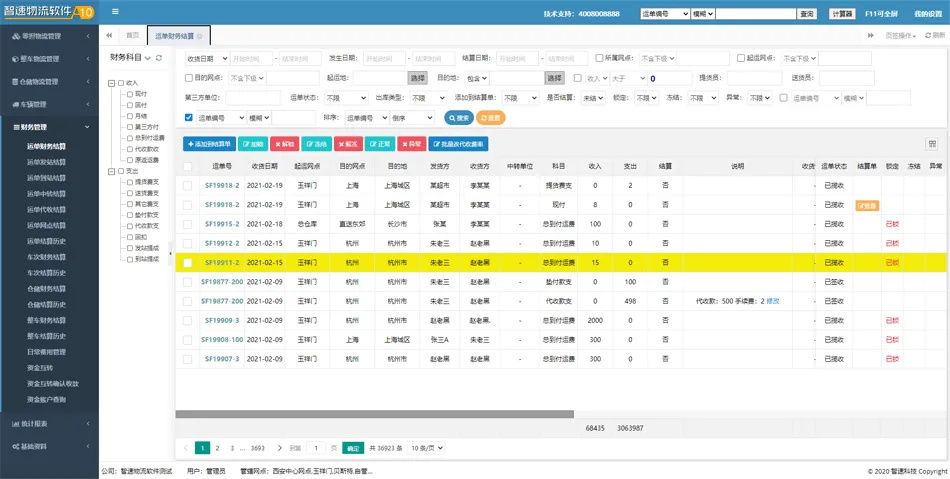Open the 倒序 sort order dropdown
Viewport: 950px width, 479px height.
coord(412,118)
